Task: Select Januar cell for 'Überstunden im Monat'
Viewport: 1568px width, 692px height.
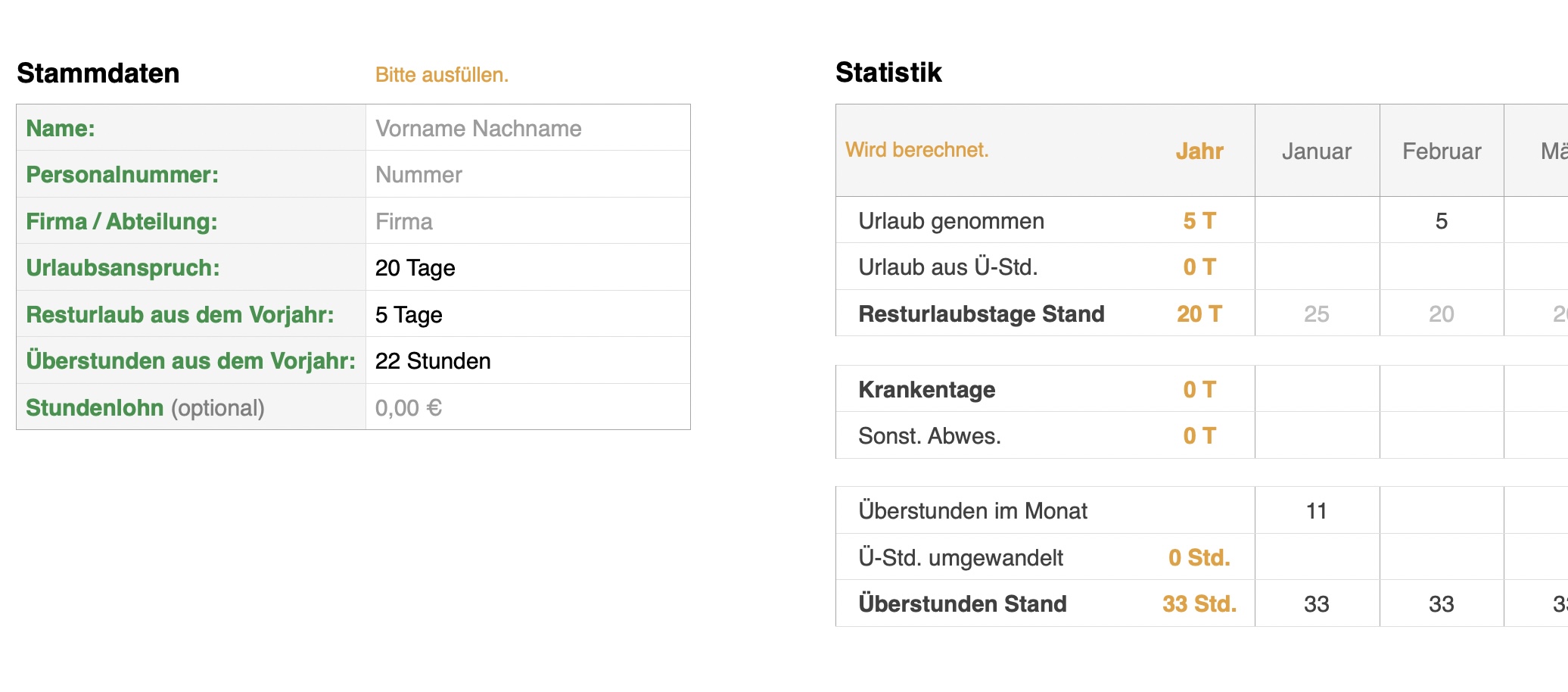Action: [x=1317, y=511]
